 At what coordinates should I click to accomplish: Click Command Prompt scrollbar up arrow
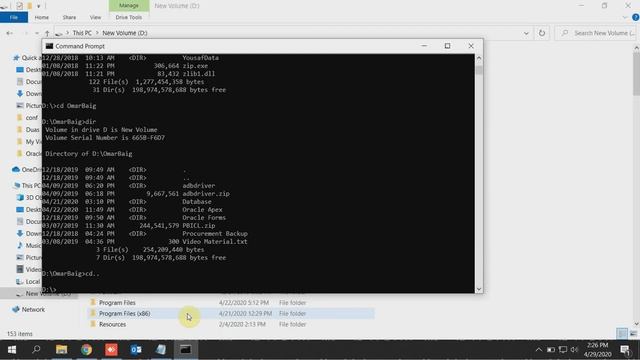tap(479, 58)
